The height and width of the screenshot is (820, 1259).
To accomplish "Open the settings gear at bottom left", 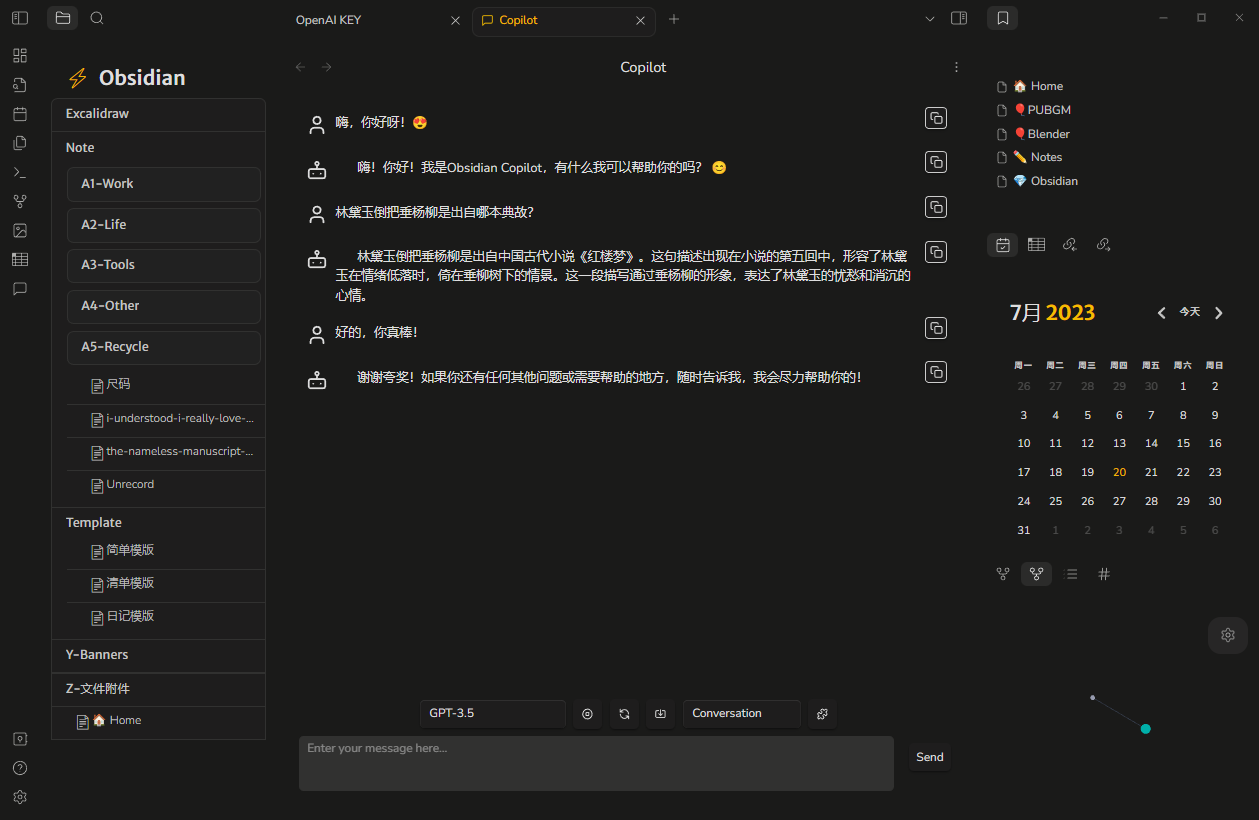I will pos(19,797).
